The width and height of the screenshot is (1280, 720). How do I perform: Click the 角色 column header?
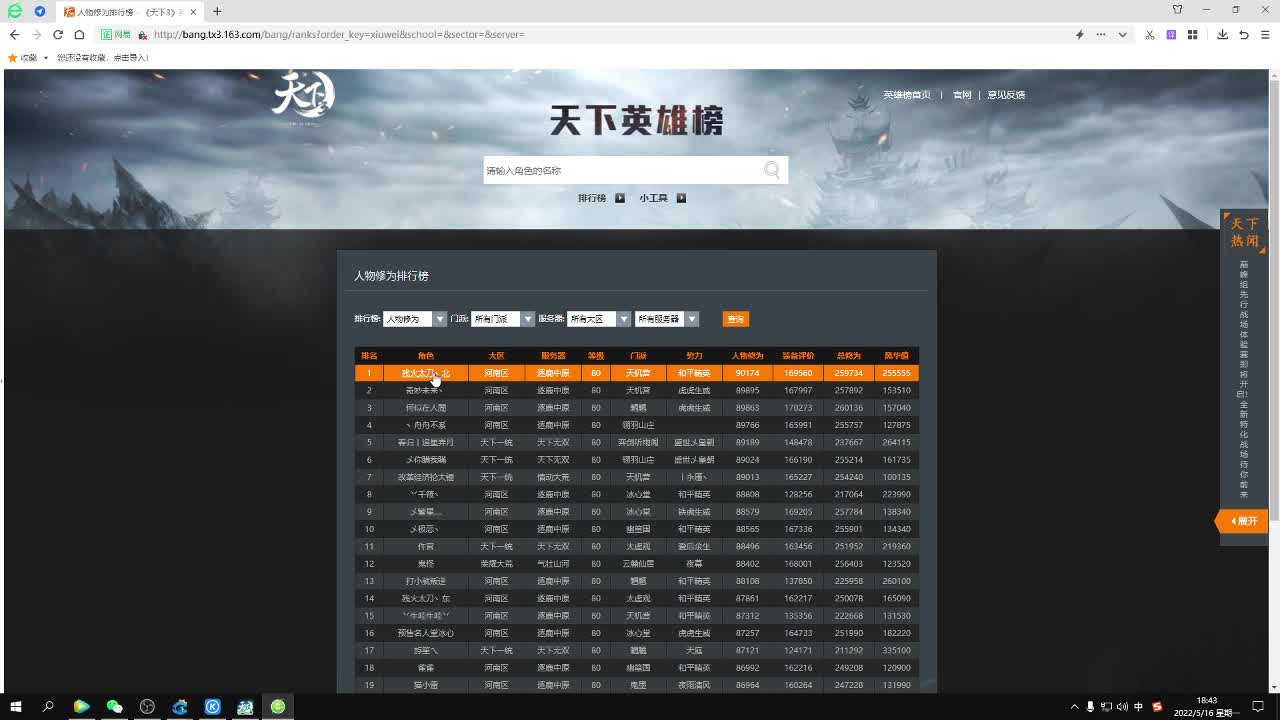(426, 356)
